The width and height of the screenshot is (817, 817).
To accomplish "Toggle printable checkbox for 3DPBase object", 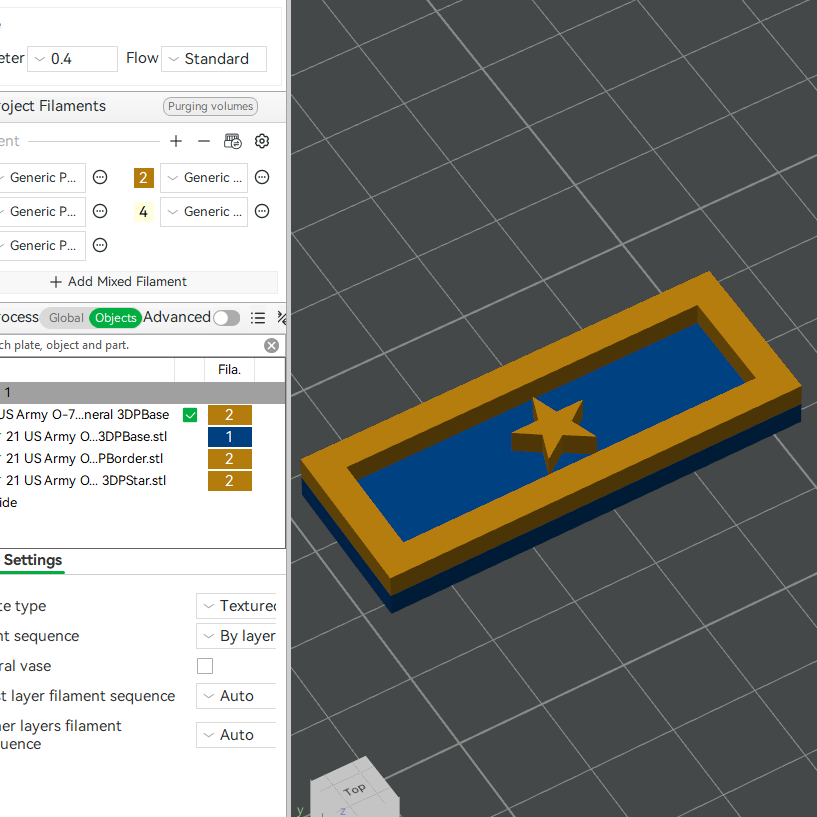I will coord(190,415).
